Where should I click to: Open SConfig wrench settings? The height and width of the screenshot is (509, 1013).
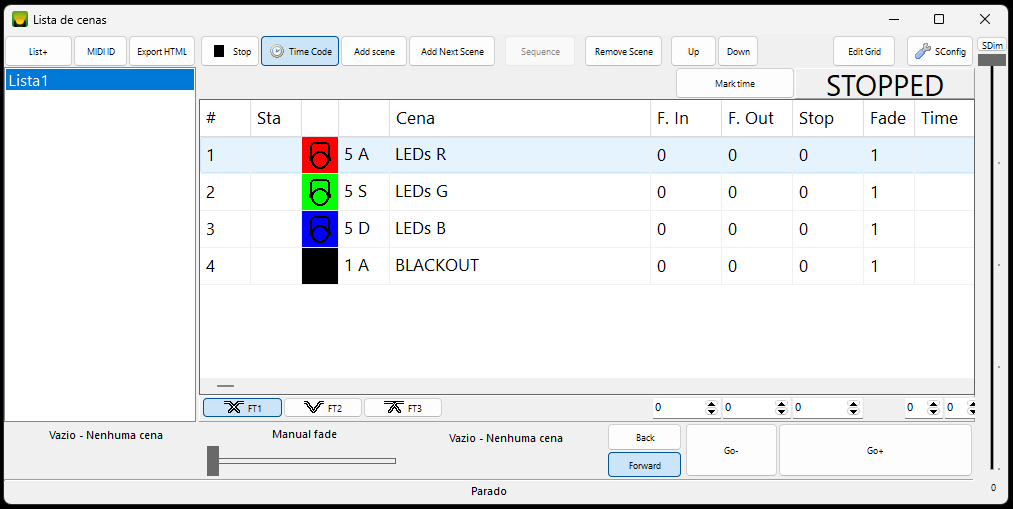point(939,52)
